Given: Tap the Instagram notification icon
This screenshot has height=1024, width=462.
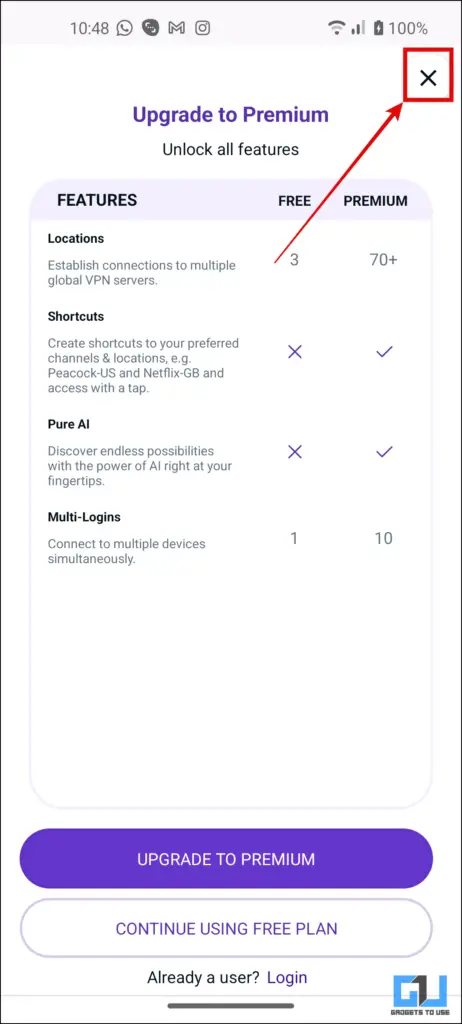Looking at the screenshot, I should coord(204,28).
